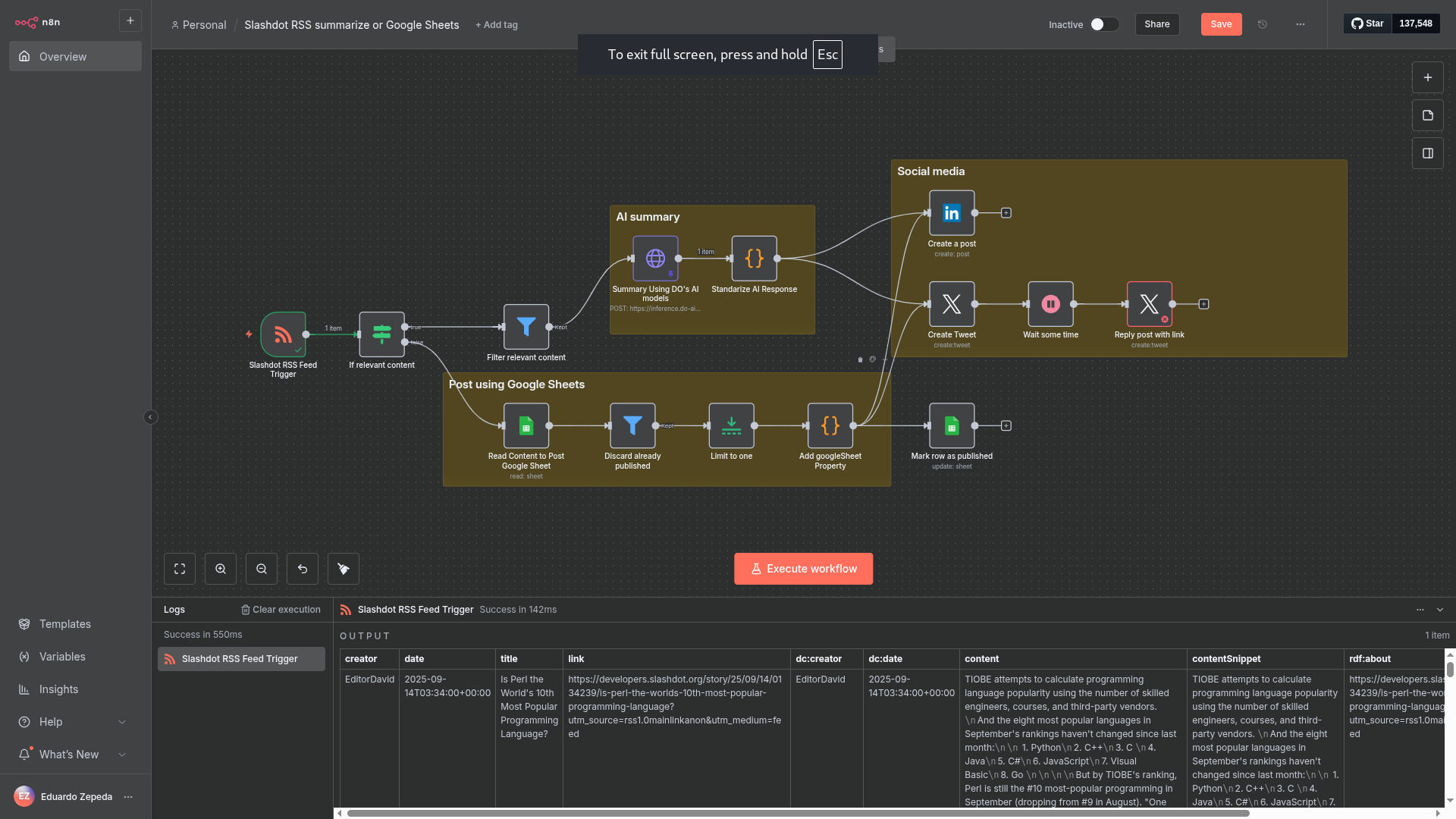Viewport: 1456px width, 819px height.
Task: Clear execution logs
Action: 281,610
